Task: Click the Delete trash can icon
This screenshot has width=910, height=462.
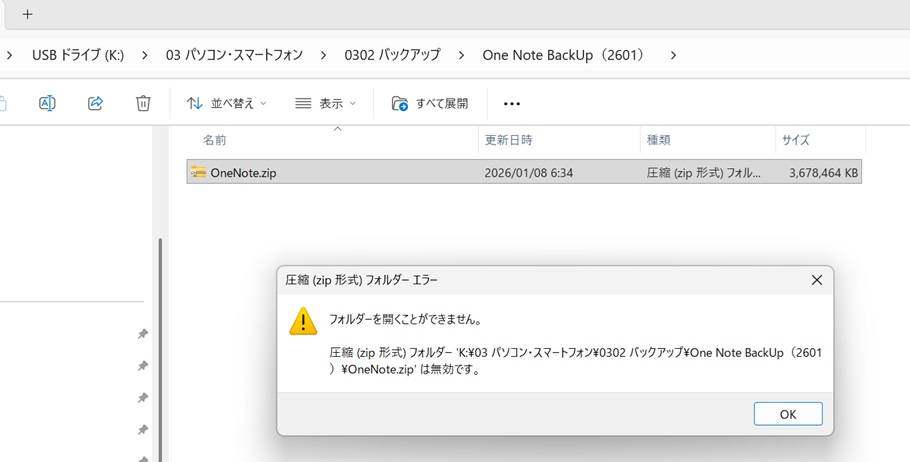Action: point(143,103)
